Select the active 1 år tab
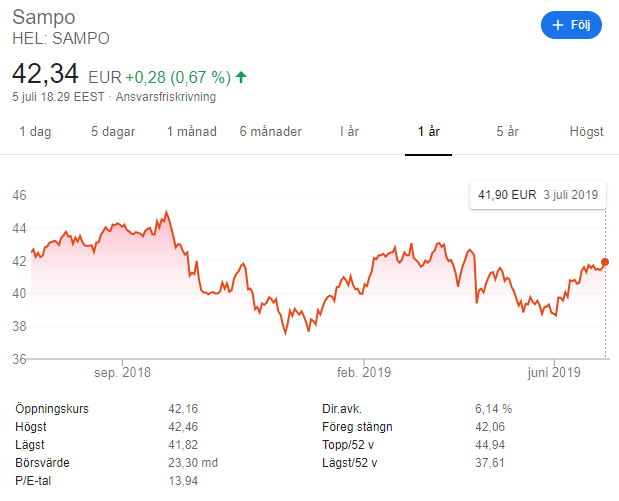The image size is (619, 501). tap(429, 131)
